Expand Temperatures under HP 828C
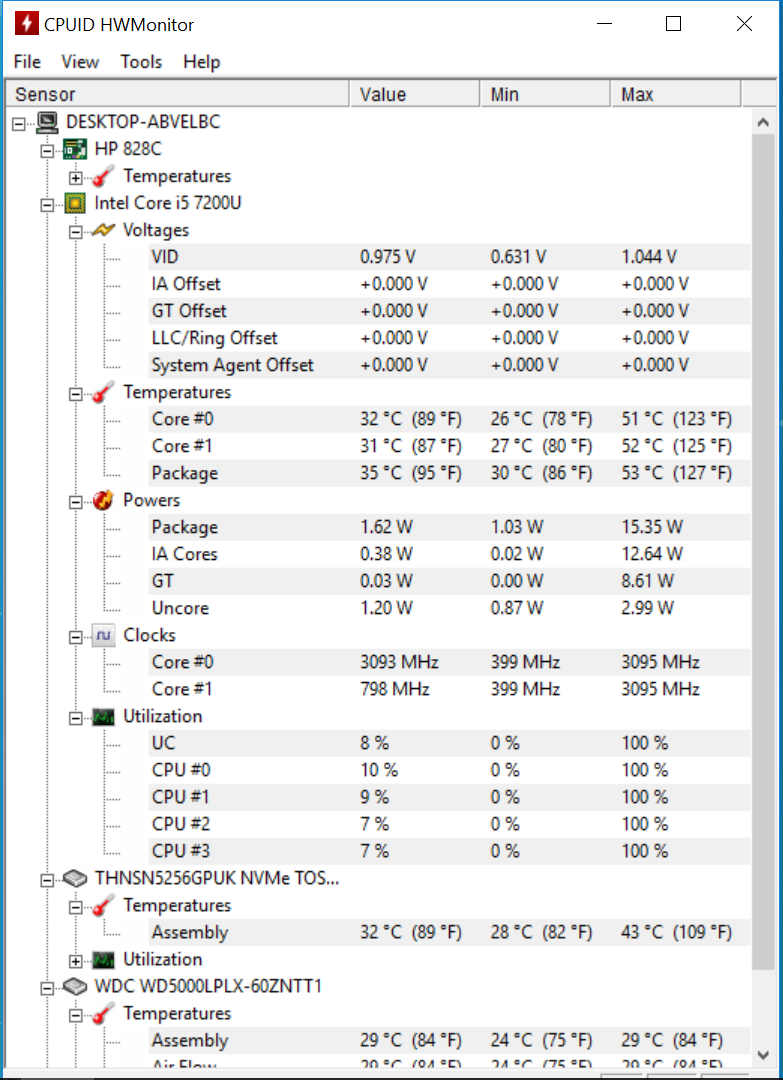Image resolution: width=783 pixels, height=1080 pixels. tap(76, 178)
